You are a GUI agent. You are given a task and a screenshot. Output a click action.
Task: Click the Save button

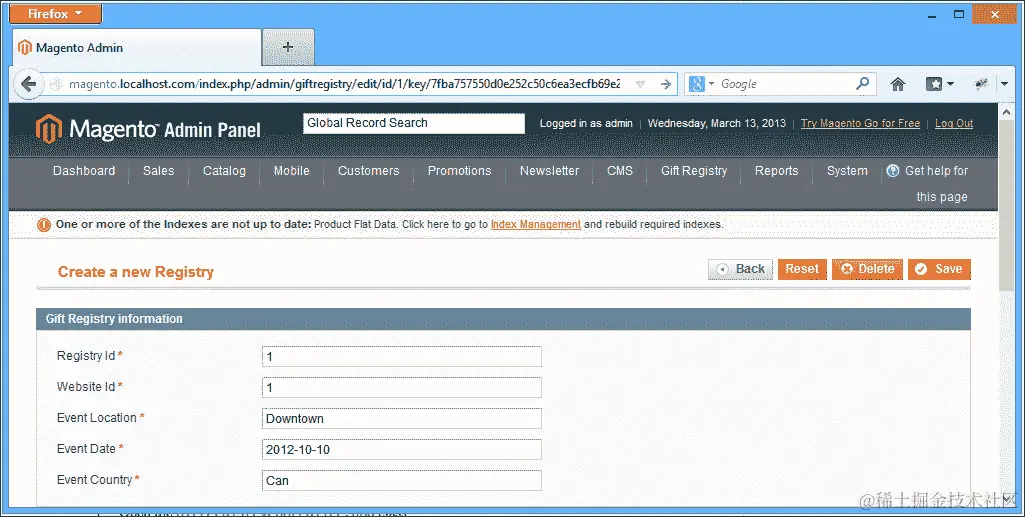coord(939,269)
